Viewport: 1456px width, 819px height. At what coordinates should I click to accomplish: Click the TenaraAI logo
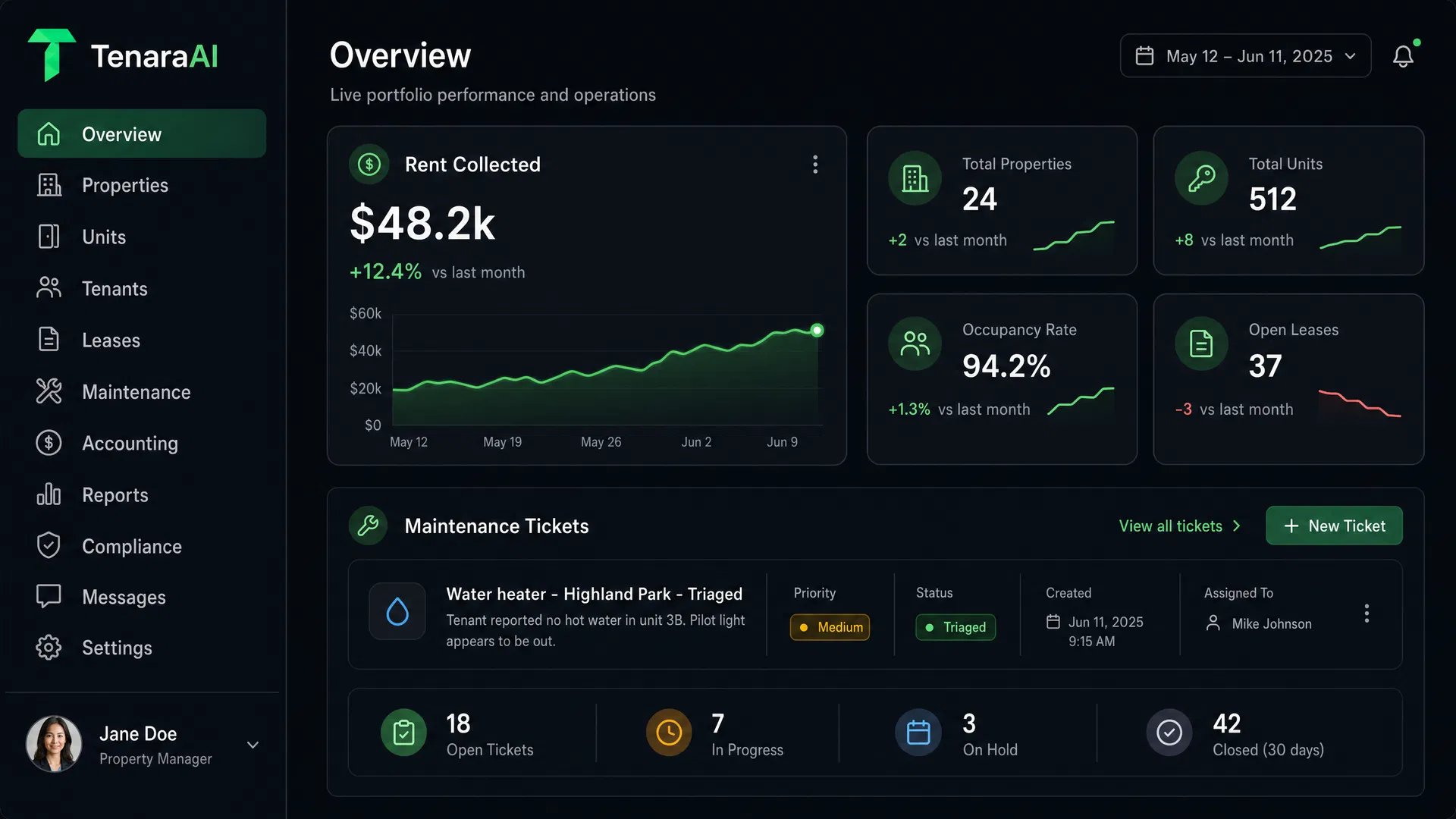pyautogui.click(x=123, y=55)
